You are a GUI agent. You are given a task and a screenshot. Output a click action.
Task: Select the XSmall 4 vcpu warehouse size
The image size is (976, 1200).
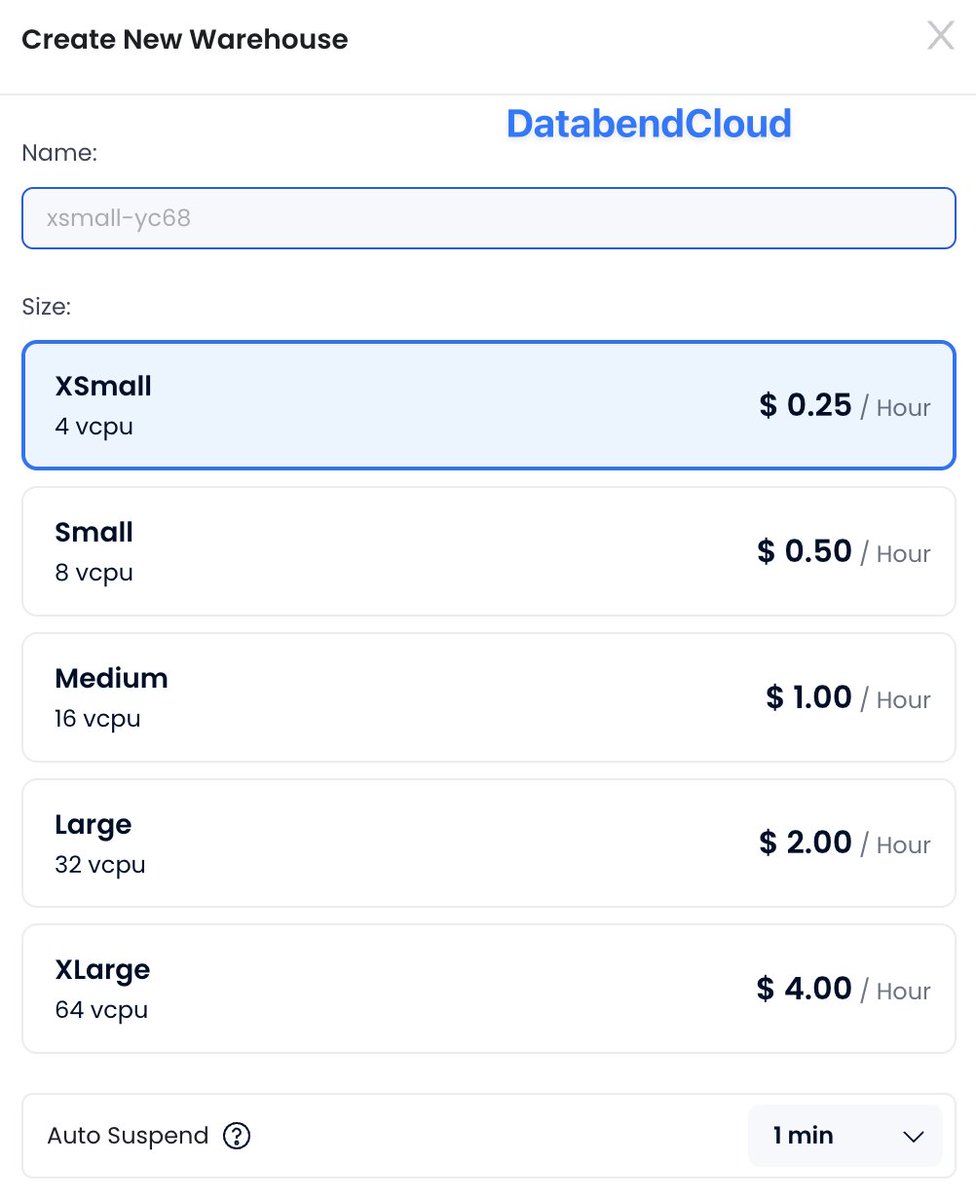pos(488,405)
